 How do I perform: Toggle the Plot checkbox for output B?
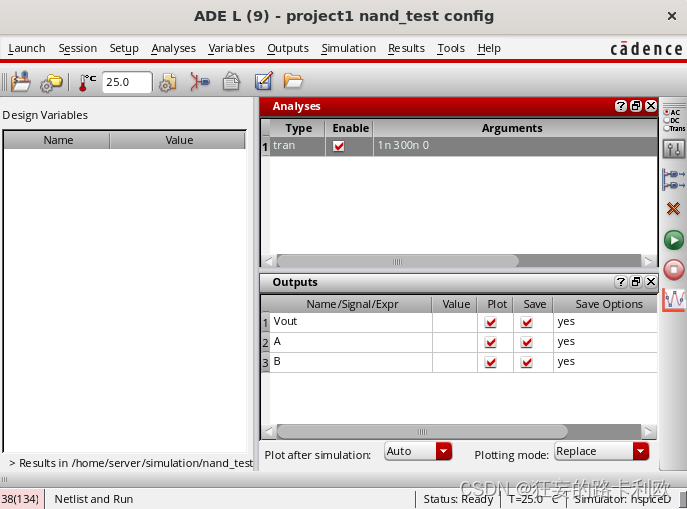(x=491, y=363)
